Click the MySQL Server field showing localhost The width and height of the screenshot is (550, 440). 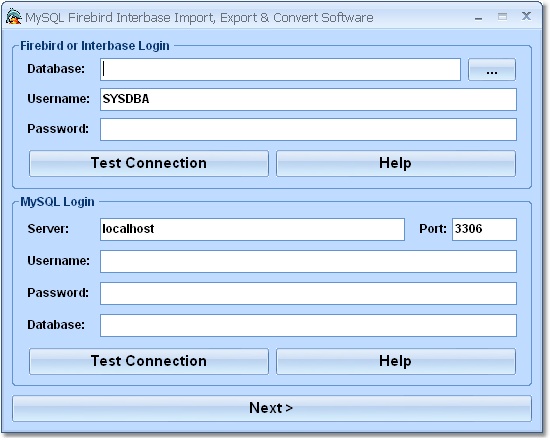252,229
